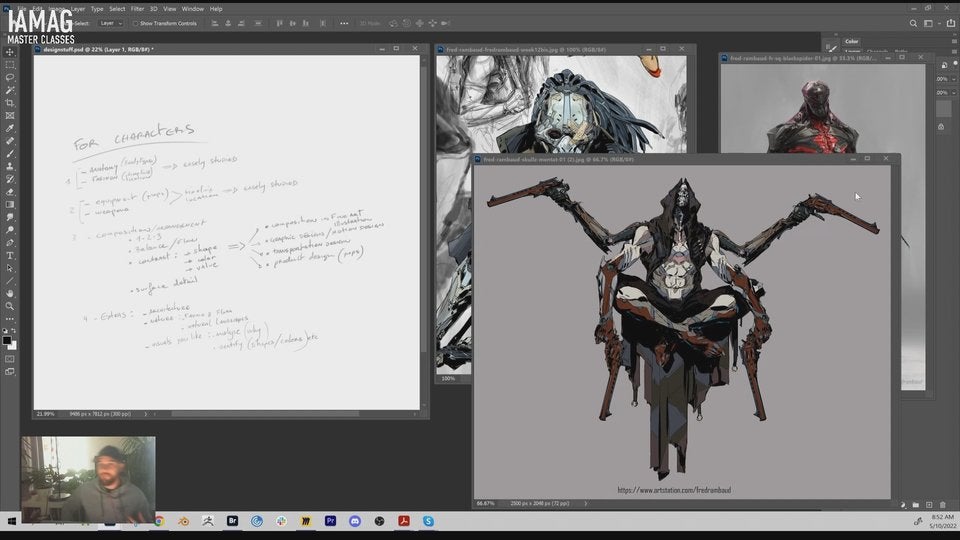Open the View menu
The image size is (960, 540).
(170, 9)
